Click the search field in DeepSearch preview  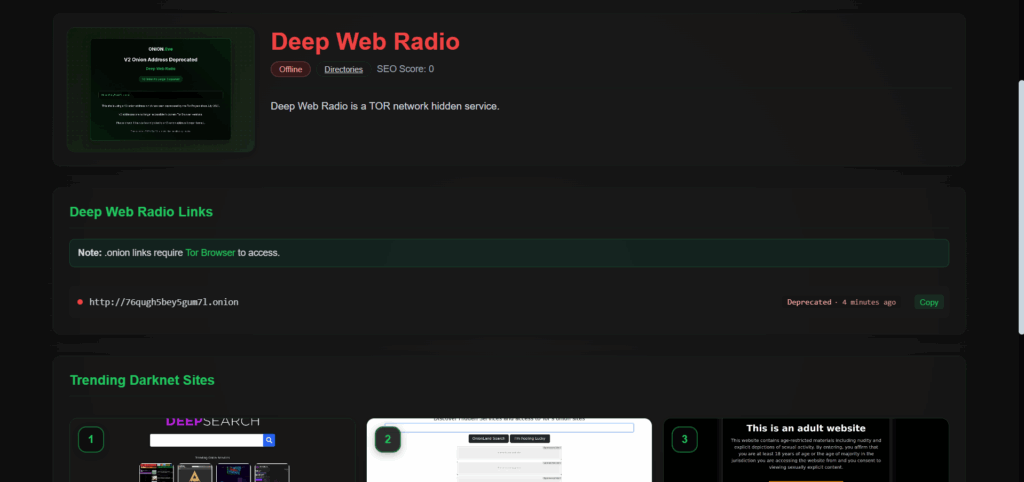tap(206, 440)
